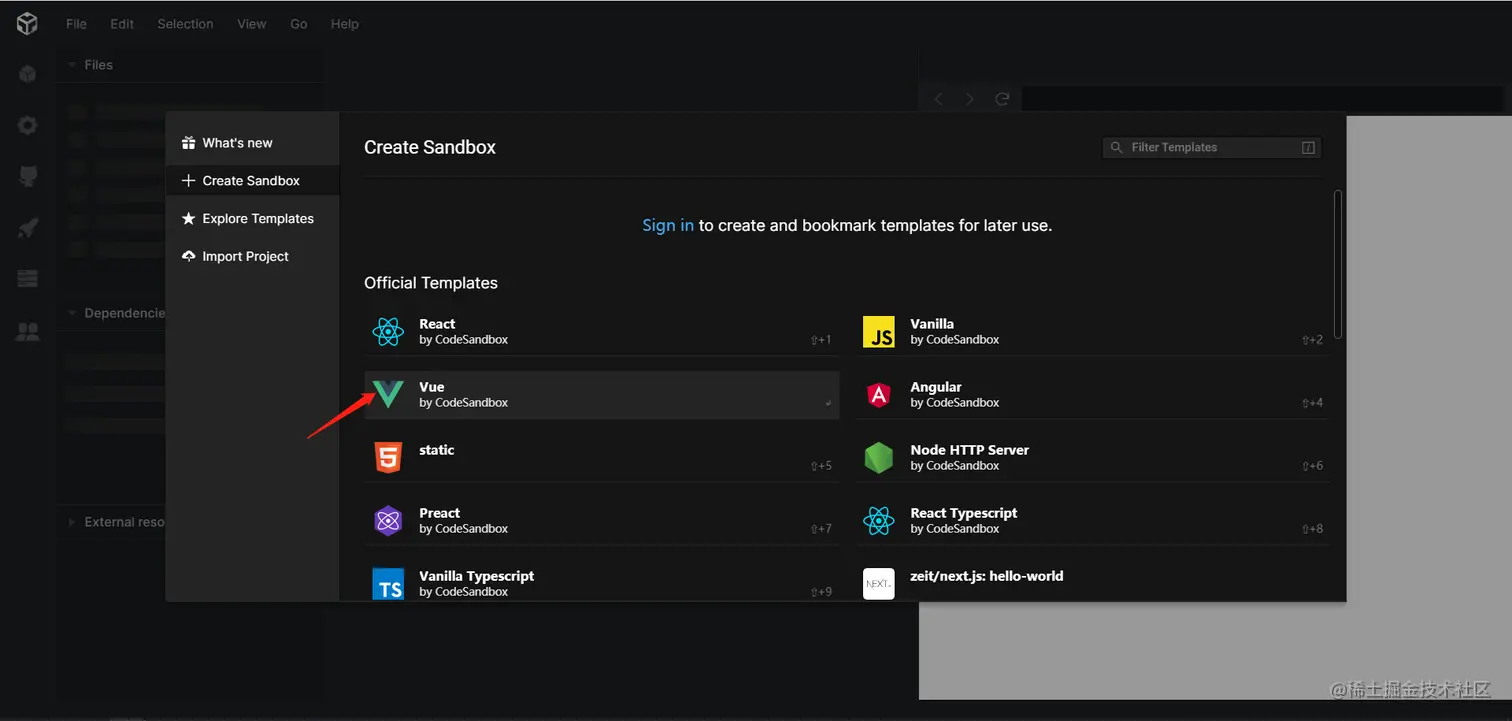The height and width of the screenshot is (721, 1512).
Task: Click the Sign in link
Action: tap(667, 226)
